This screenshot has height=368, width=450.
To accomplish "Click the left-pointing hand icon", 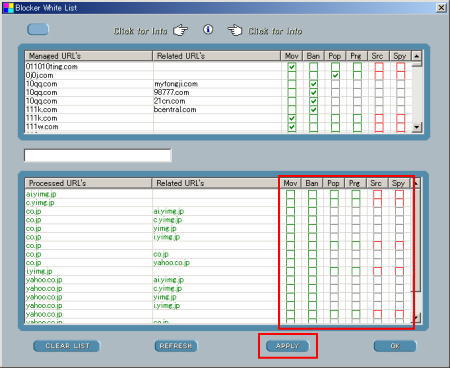I will [x=235, y=30].
